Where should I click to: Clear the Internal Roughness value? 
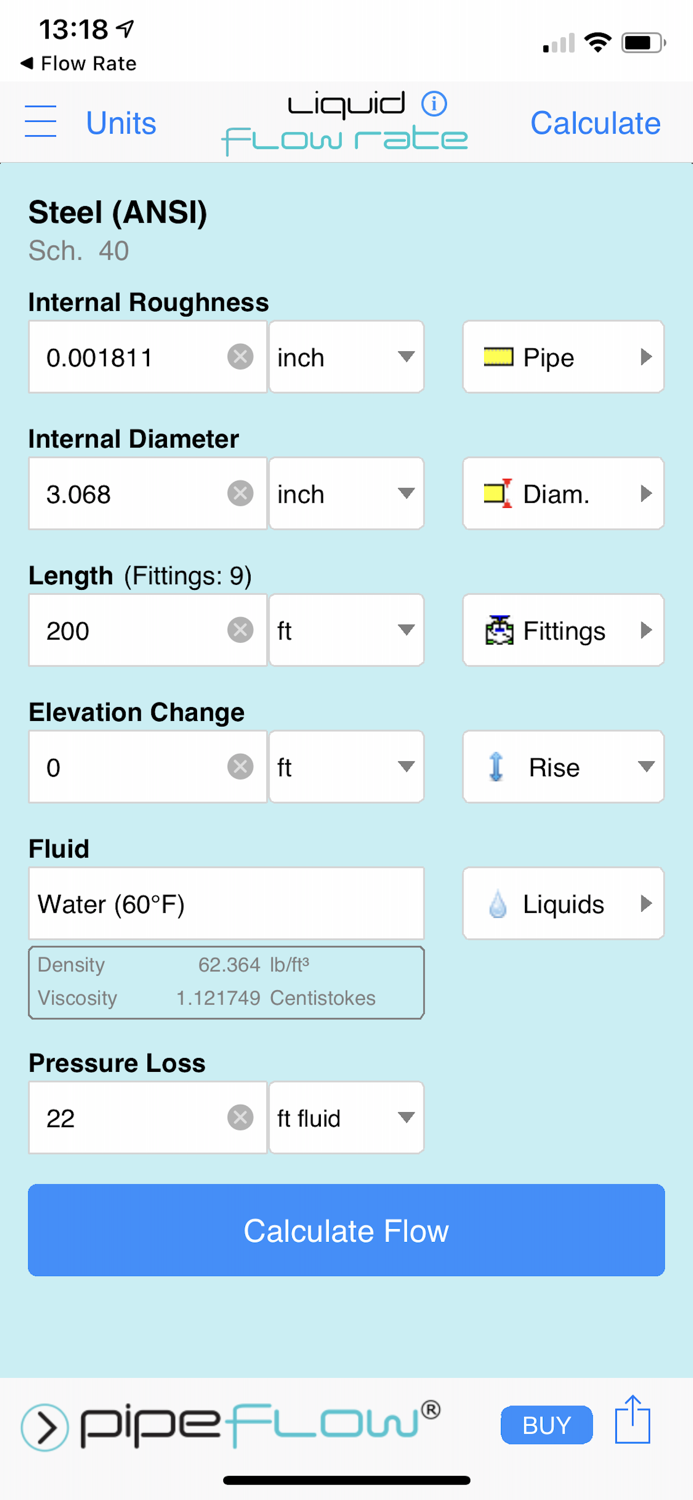(x=240, y=356)
